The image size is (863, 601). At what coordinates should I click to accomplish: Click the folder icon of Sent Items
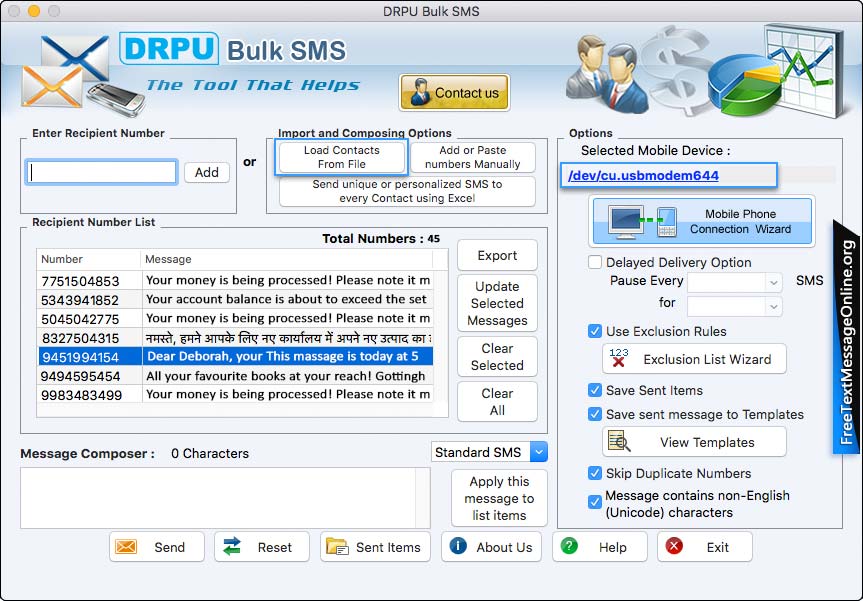[337, 547]
